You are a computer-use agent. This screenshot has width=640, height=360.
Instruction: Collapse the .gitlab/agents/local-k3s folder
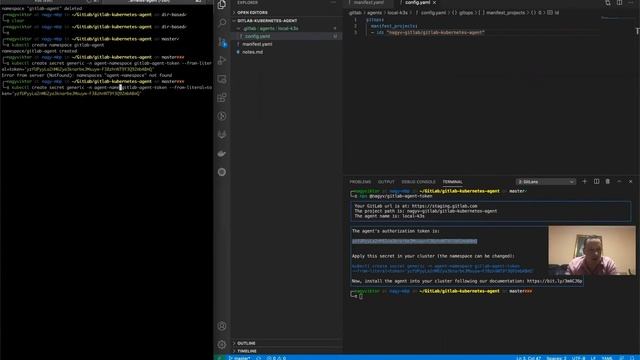click(x=286, y=29)
